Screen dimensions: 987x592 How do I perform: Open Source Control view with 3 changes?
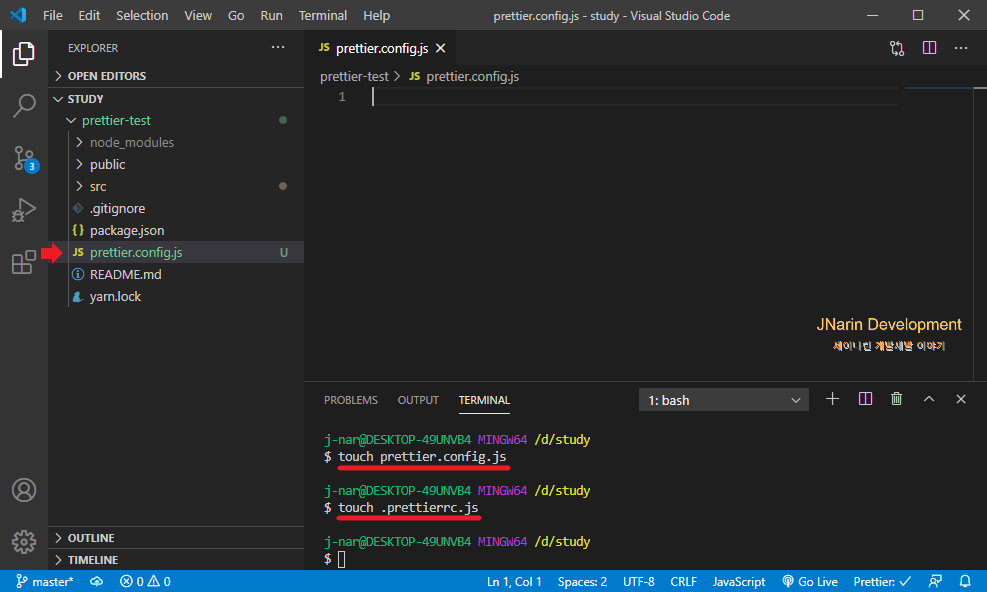click(25, 158)
